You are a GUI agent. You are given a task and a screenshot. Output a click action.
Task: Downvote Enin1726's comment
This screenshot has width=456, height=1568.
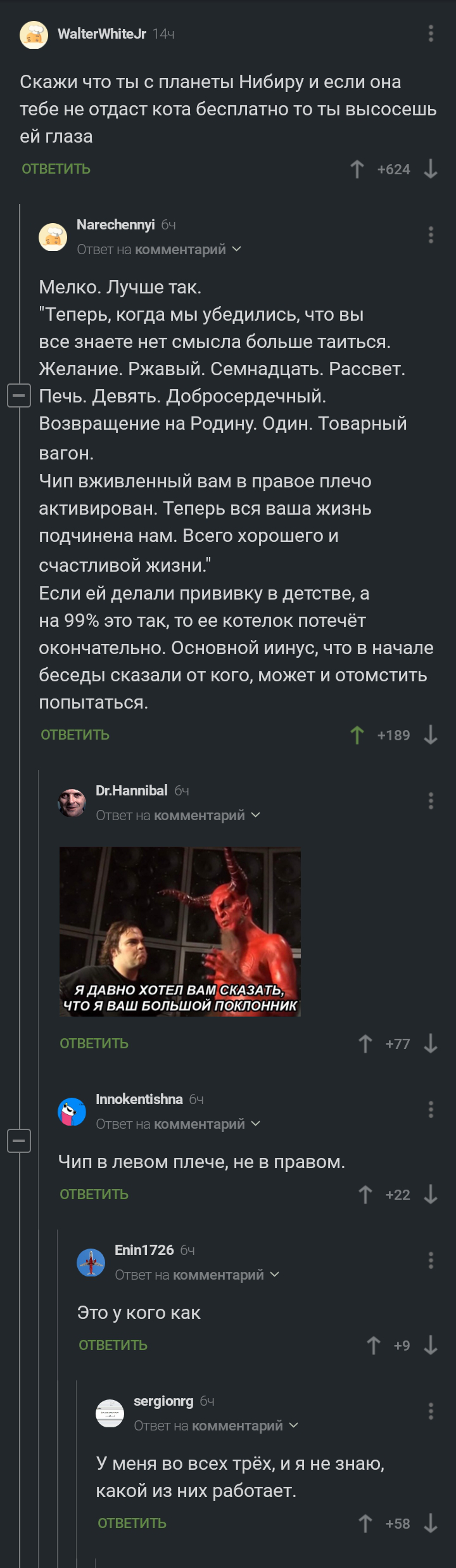[431, 1346]
